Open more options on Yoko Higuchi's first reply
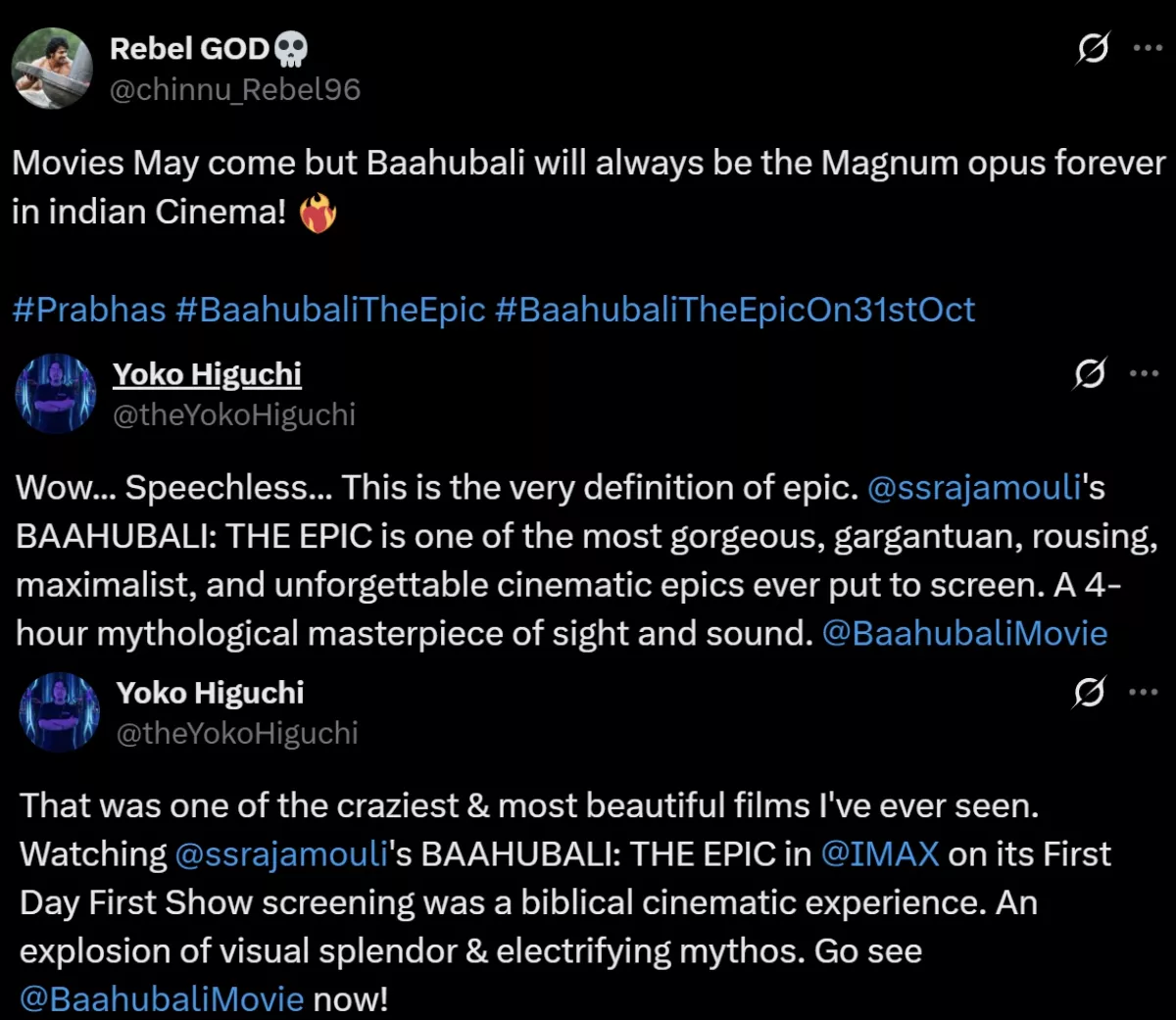This screenshot has width=1176, height=1020. tap(1143, 374)
